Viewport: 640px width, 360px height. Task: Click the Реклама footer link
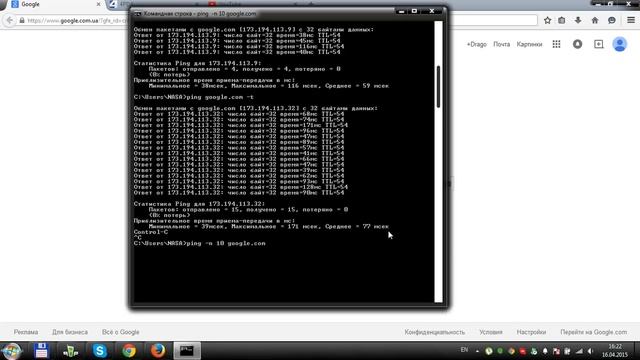(26, 332)
